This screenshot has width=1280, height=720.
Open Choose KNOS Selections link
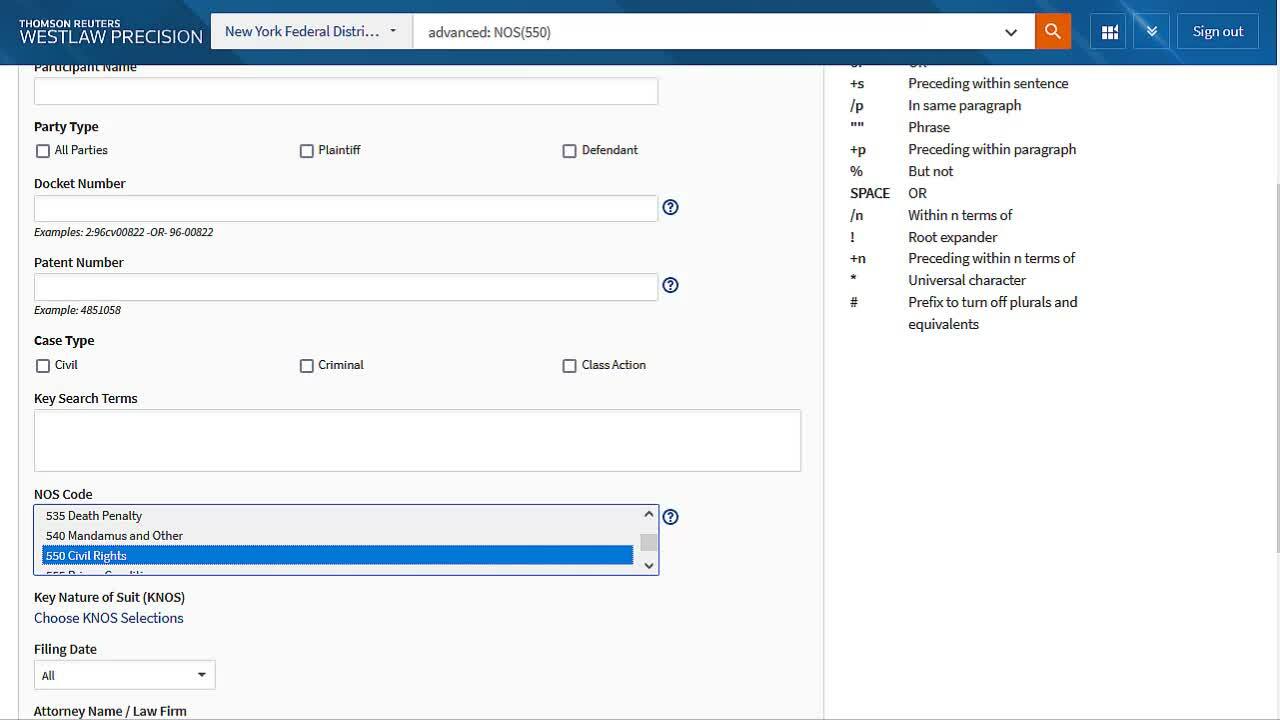[109, 618]
